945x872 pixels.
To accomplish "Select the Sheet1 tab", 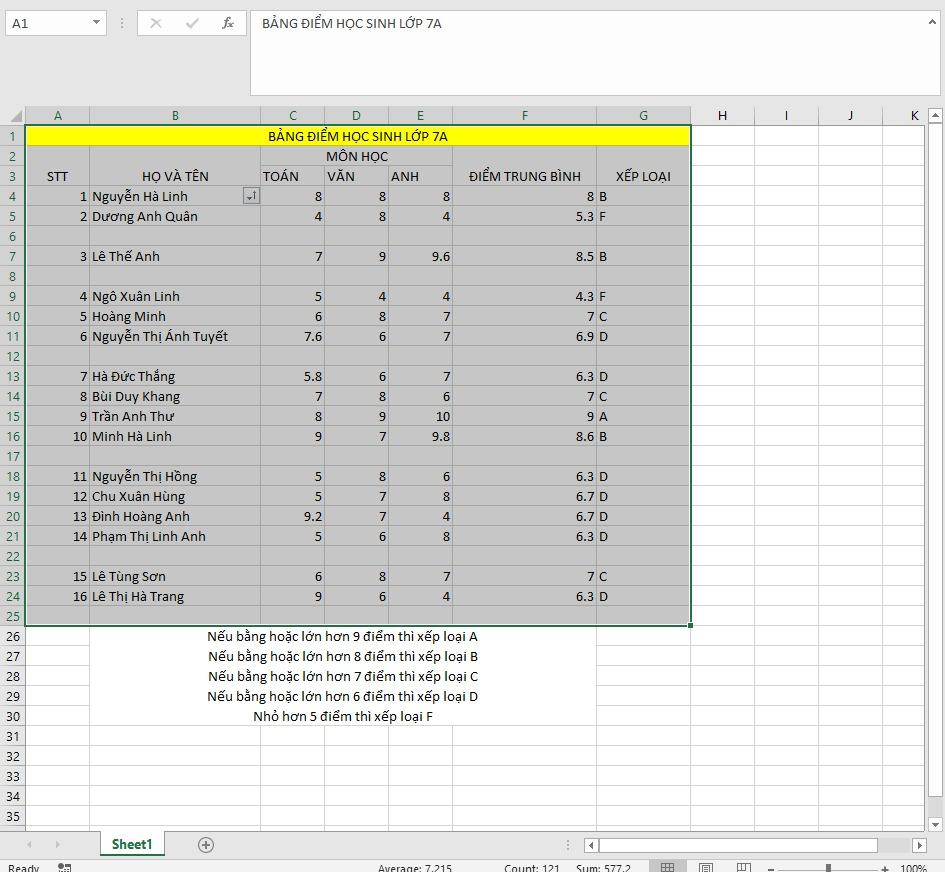I will pyautogui.click(x=131, y=844).
